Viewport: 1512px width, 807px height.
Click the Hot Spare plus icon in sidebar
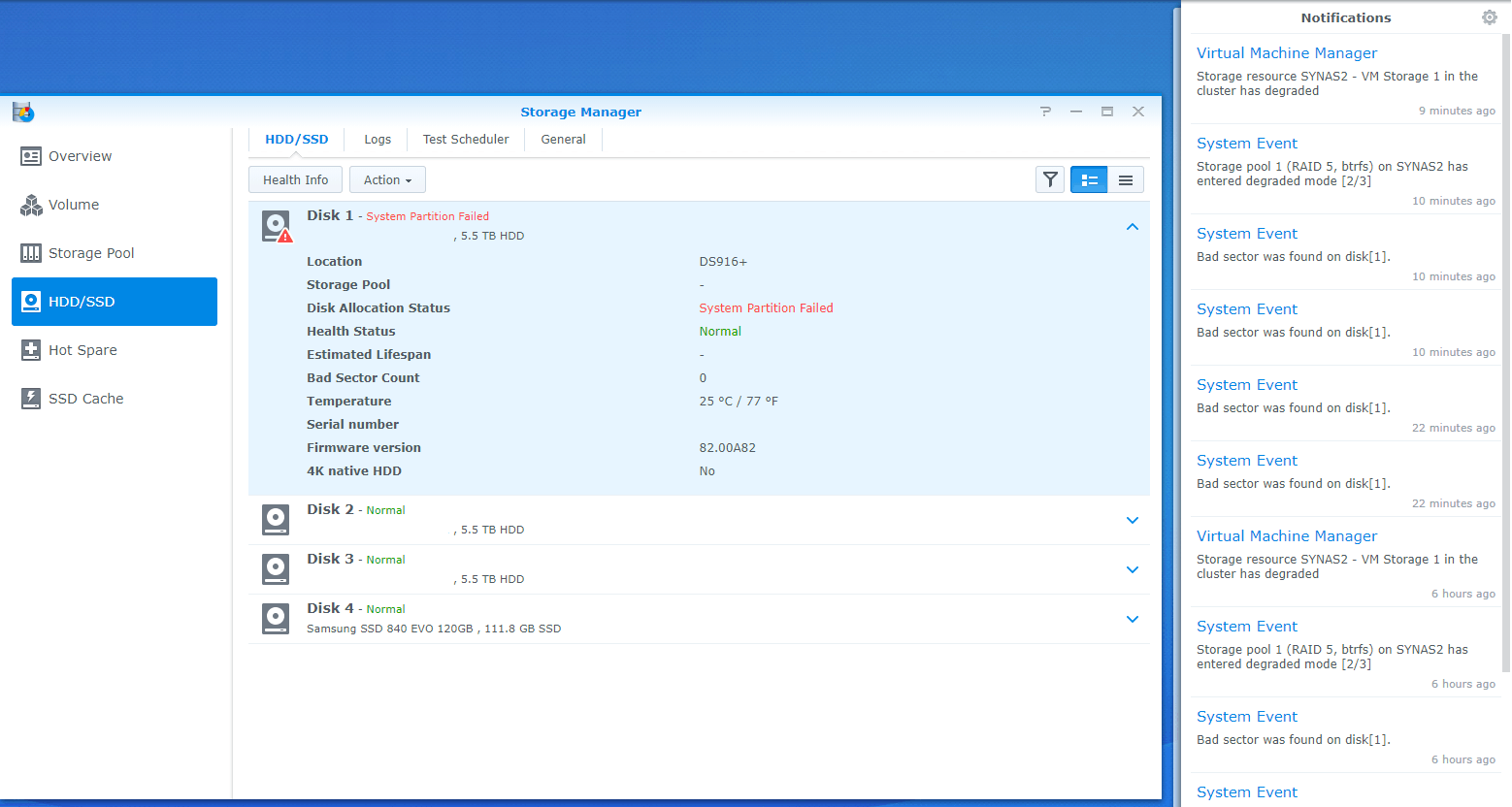pos(31,350)
